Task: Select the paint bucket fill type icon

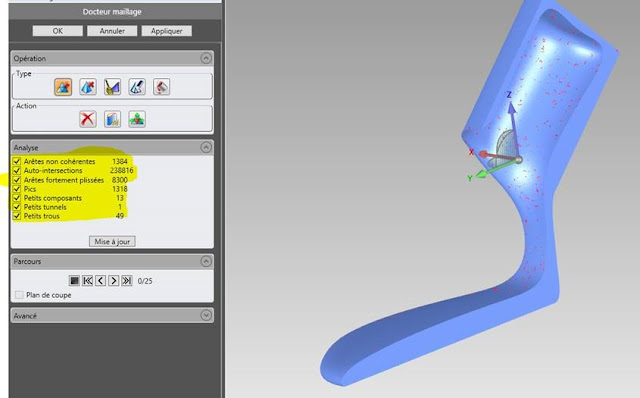Action: 161,87
